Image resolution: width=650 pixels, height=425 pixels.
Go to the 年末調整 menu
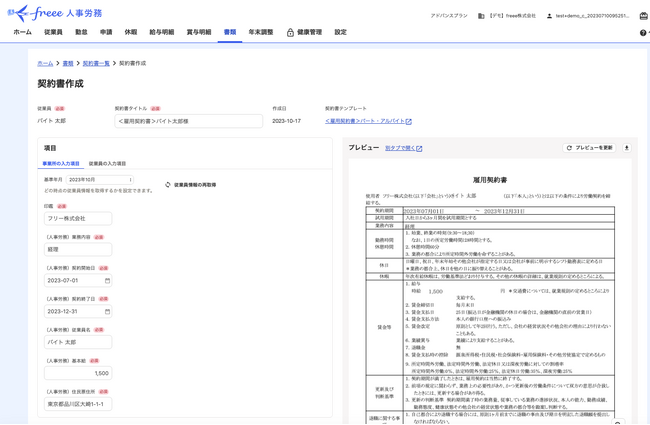pyautogui.click(x=260, y=33)
